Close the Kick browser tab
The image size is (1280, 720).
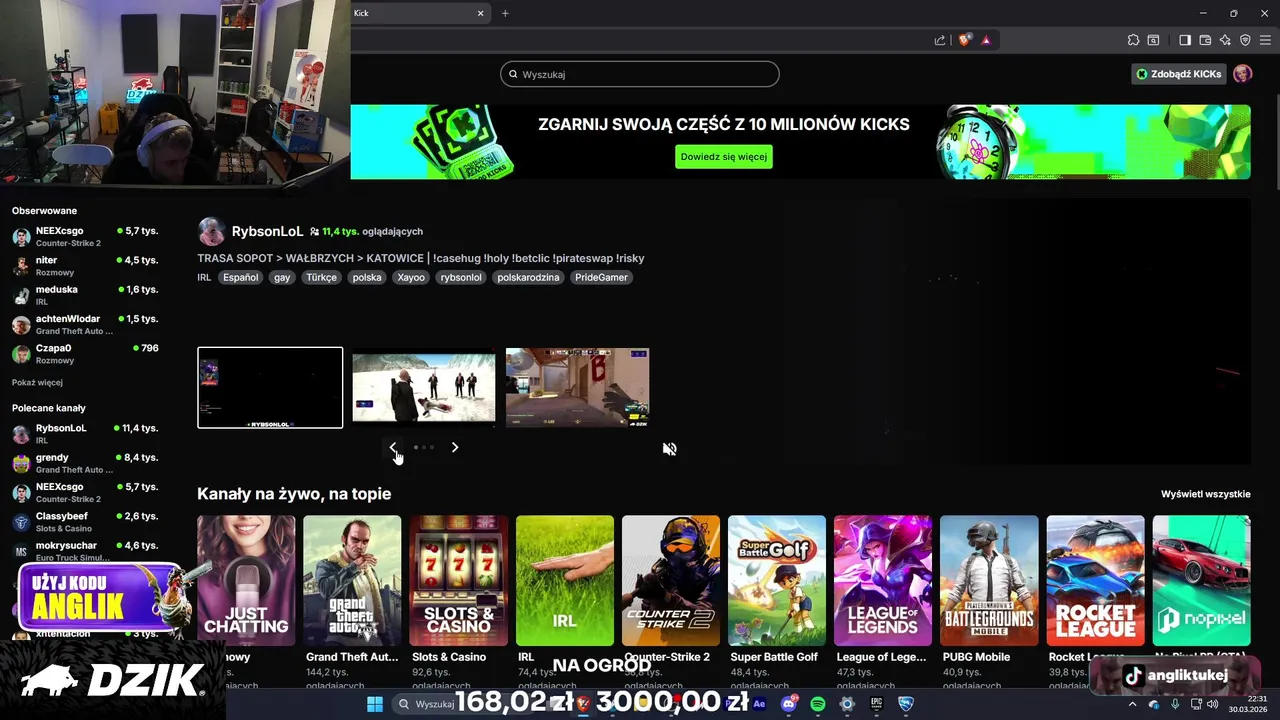[480, 13]
